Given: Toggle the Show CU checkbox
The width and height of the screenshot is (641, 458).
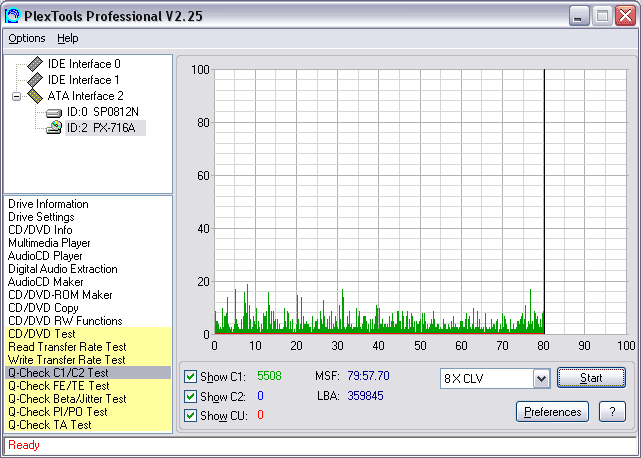Looking at the screenshot, I should (190, 415).
